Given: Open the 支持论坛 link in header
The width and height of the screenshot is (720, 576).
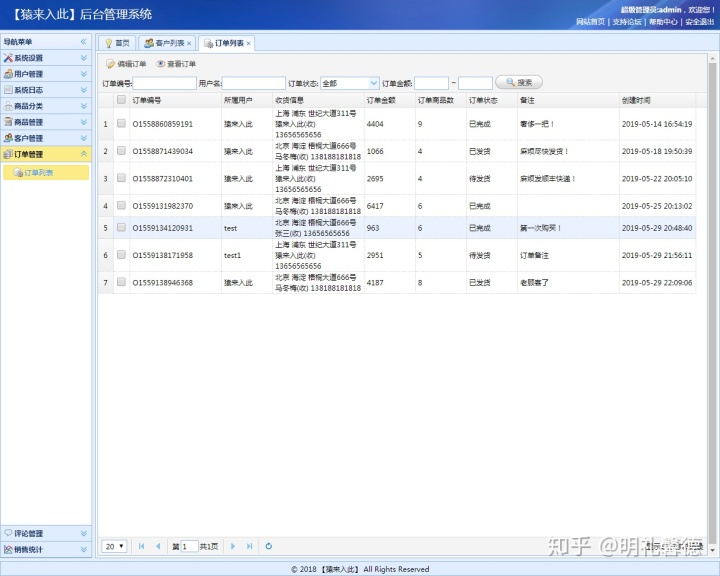Looking at the screenshot, I should tap(627, 22).
